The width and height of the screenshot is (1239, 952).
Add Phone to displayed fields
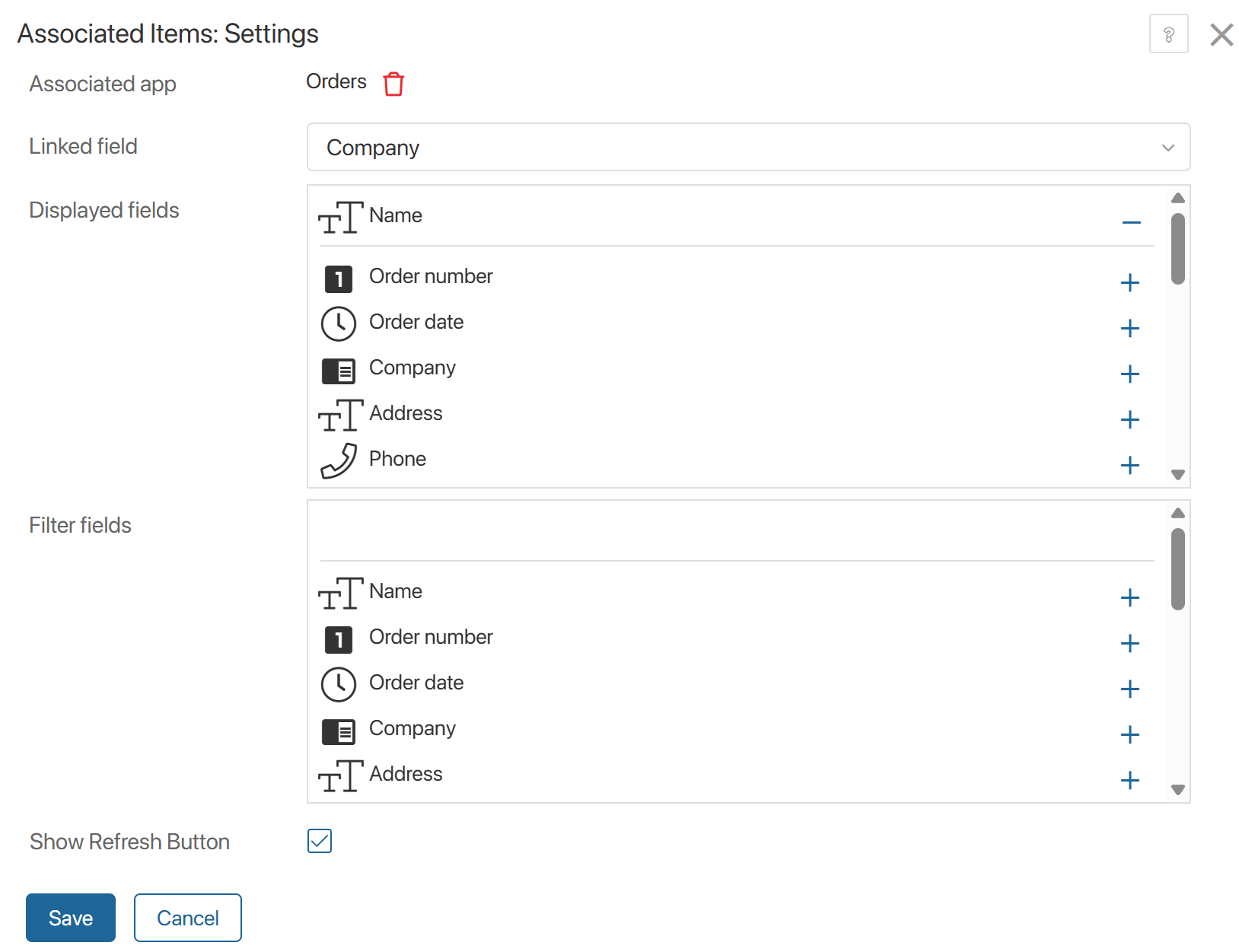(1130, 466)
